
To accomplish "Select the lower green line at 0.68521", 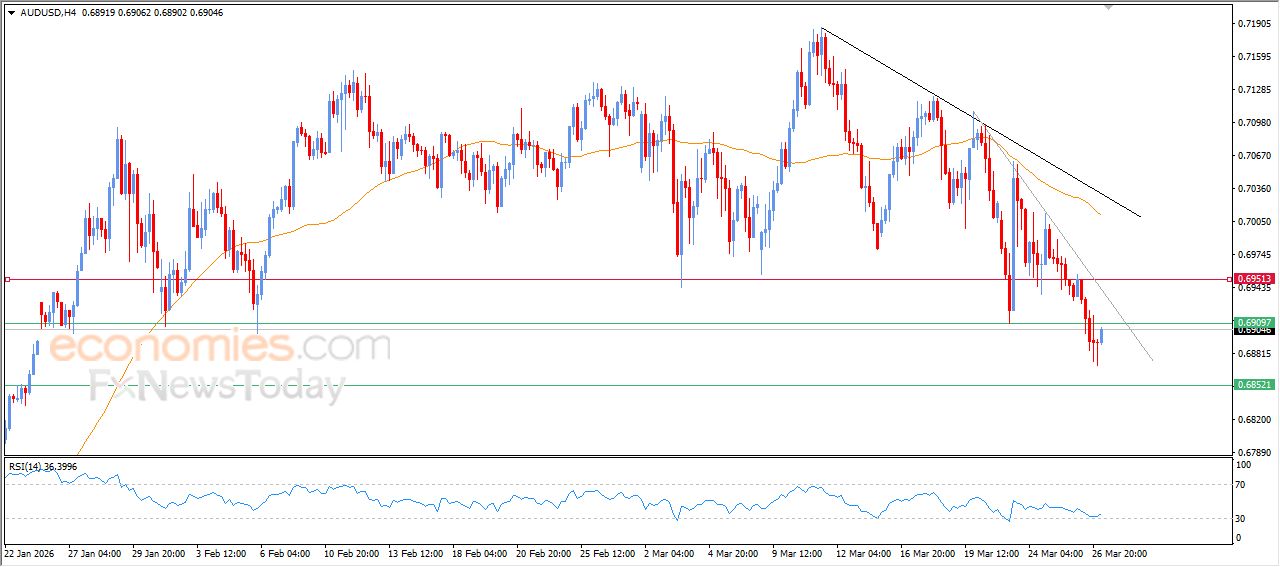I will point(600,385).
